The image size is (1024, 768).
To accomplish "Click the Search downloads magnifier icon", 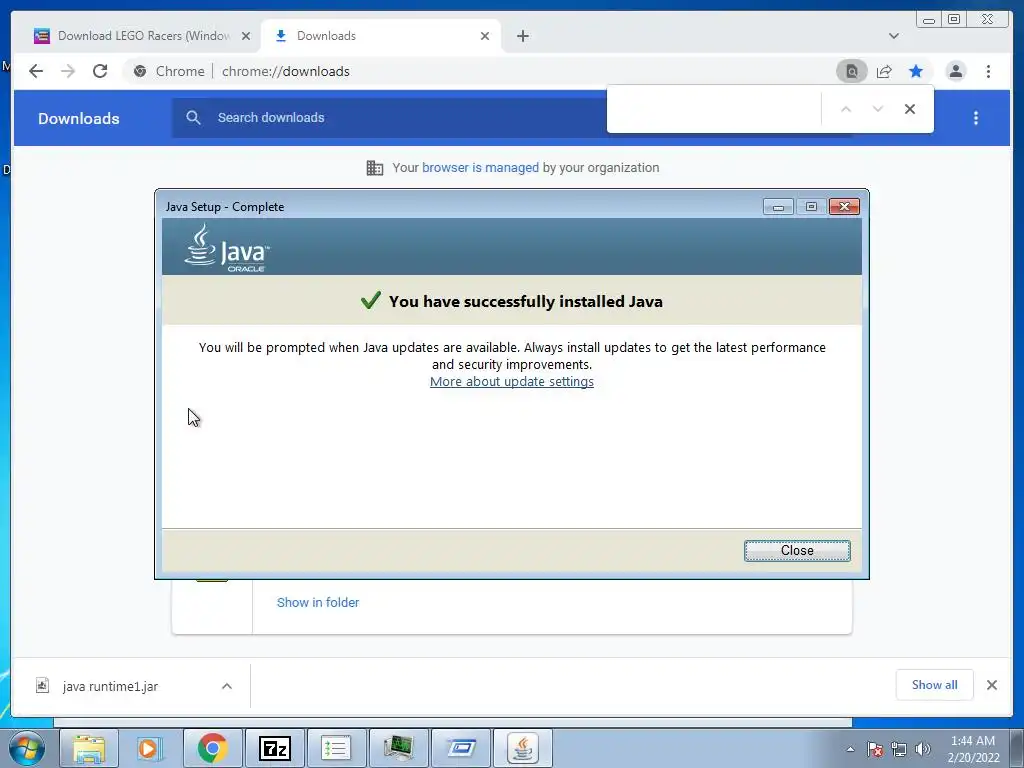I will pos(193,118).
